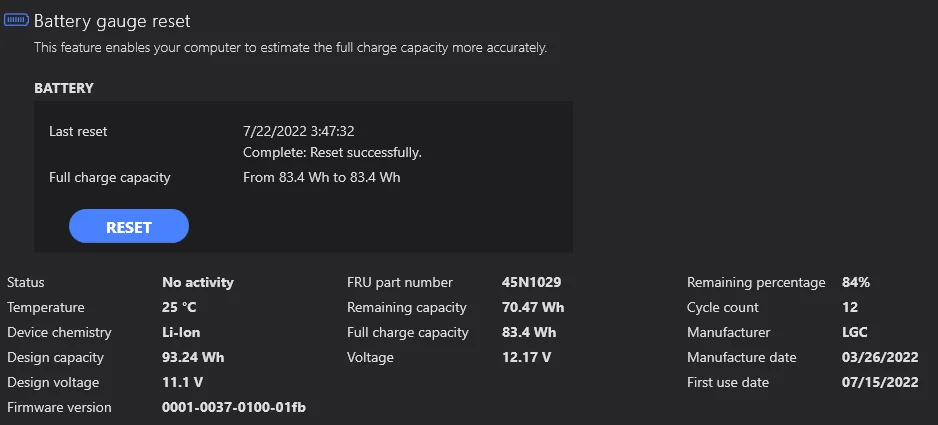
Task: Click the last reset timestamp 7/22/2022 3:47:32
Action: coord(299,131)
